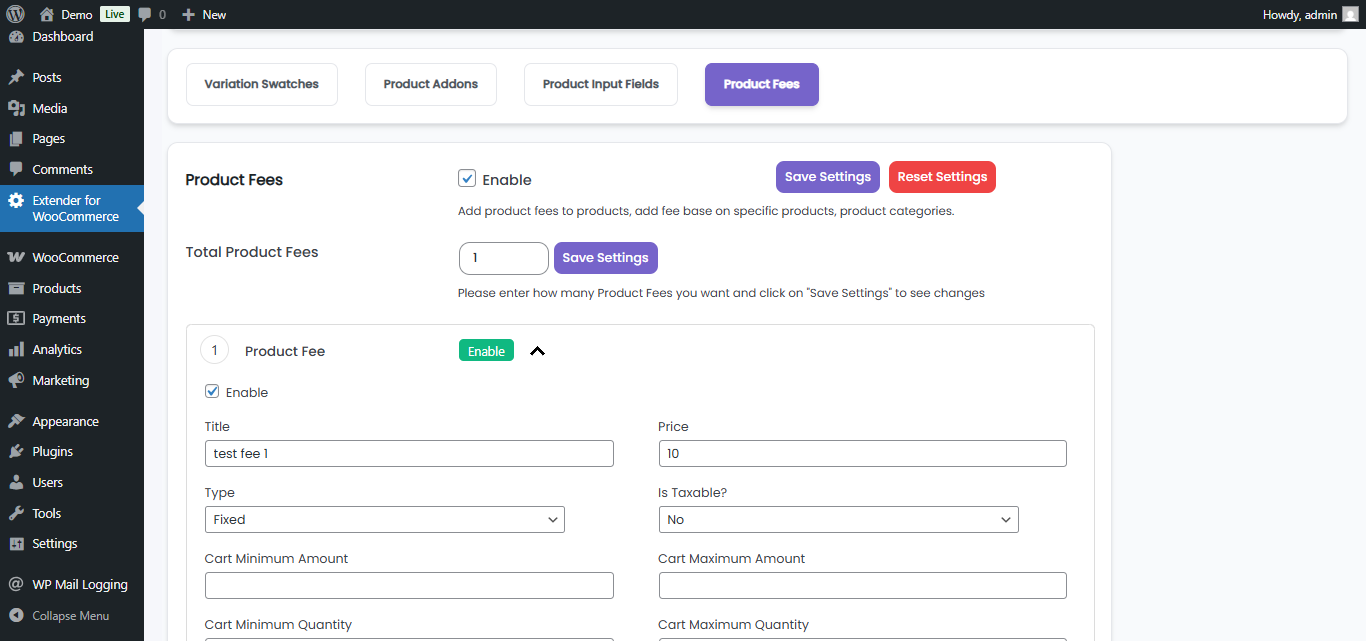Open the Analytics bar chart icon
Viewport: 1366px width, 641px height.
(16, 349)
